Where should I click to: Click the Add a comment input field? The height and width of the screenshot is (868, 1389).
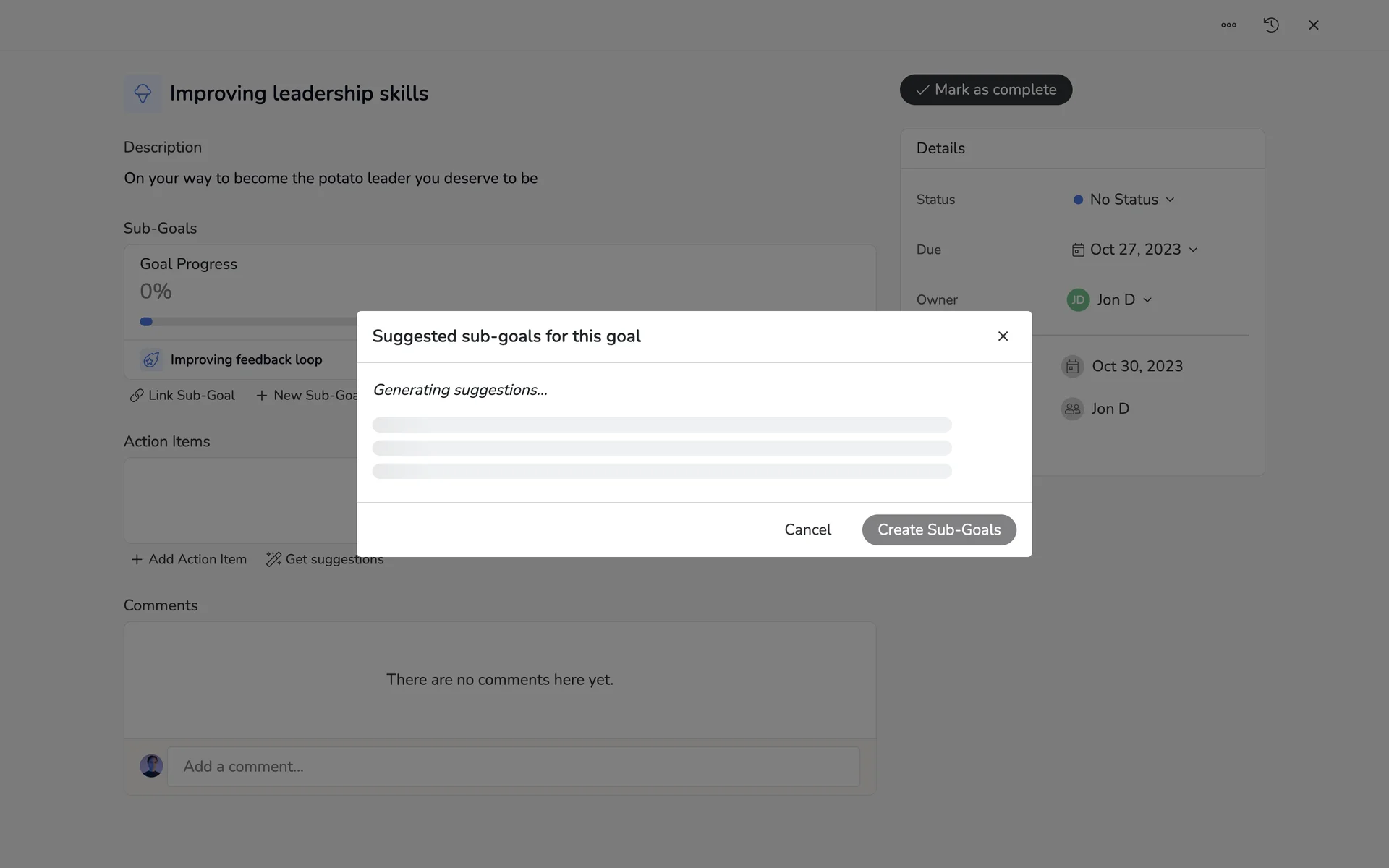point(514,767)
